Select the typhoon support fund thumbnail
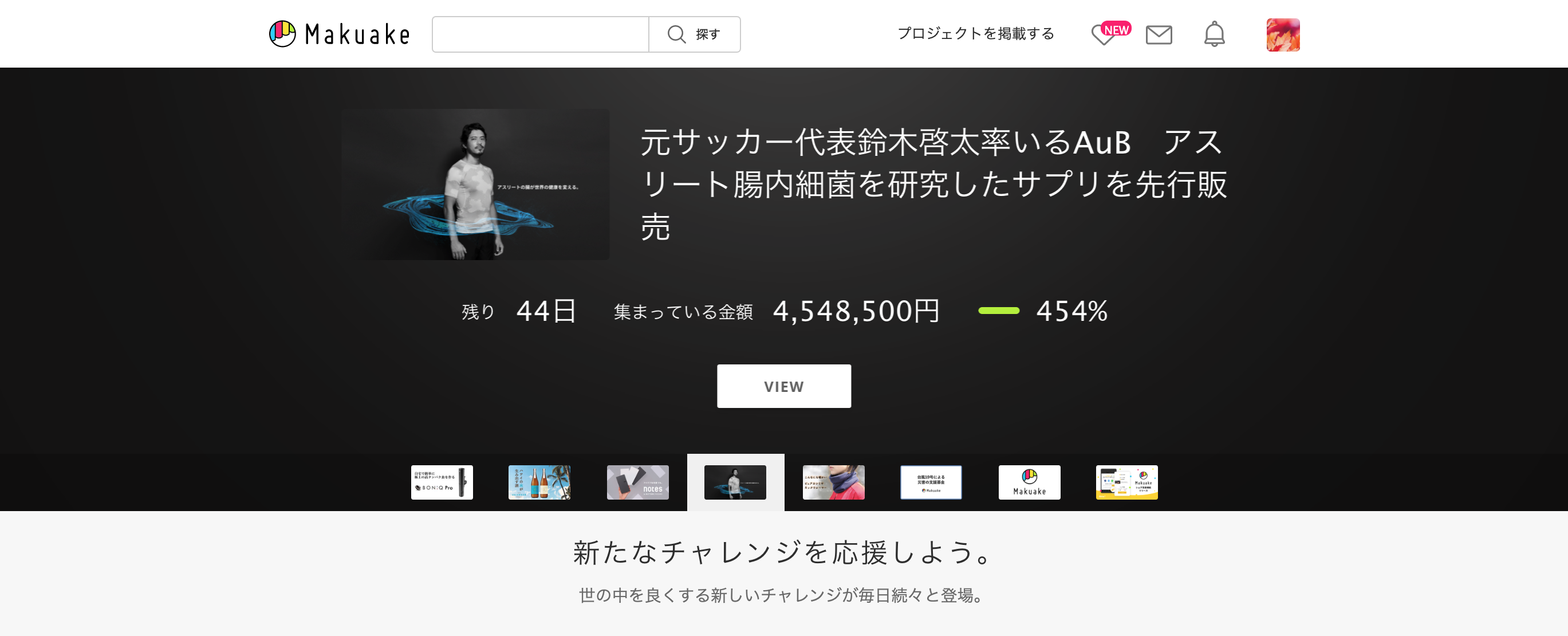 click(931, 482)
